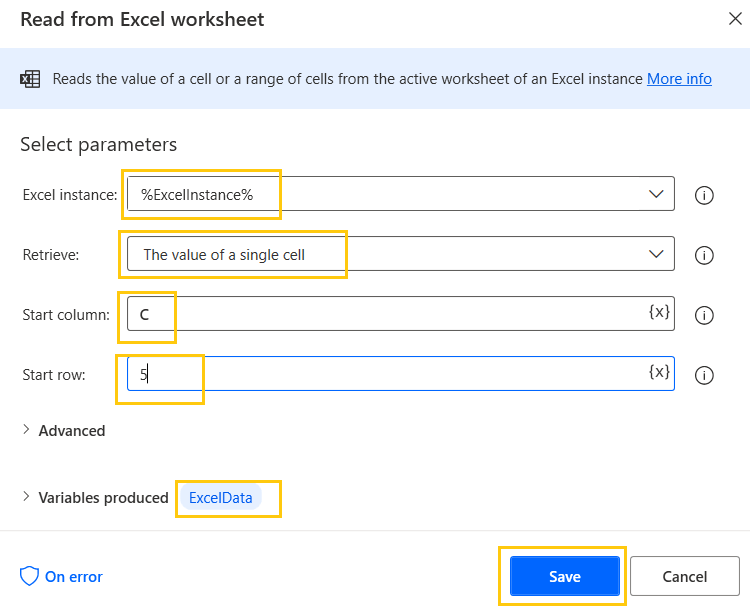
Task: Click the Save button
Action: (565, 576)
